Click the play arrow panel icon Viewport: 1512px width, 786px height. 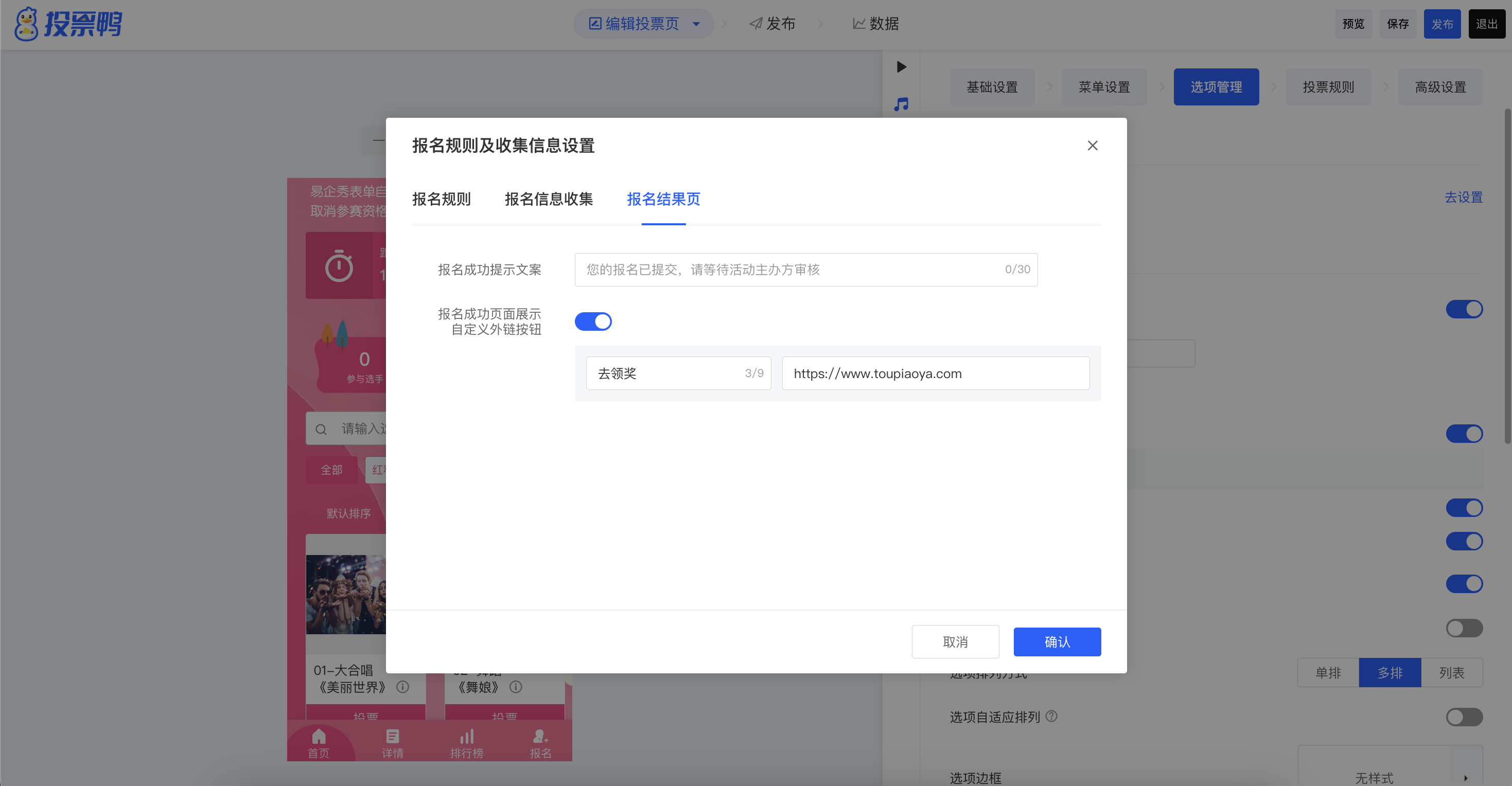click(x=901, y=67)
